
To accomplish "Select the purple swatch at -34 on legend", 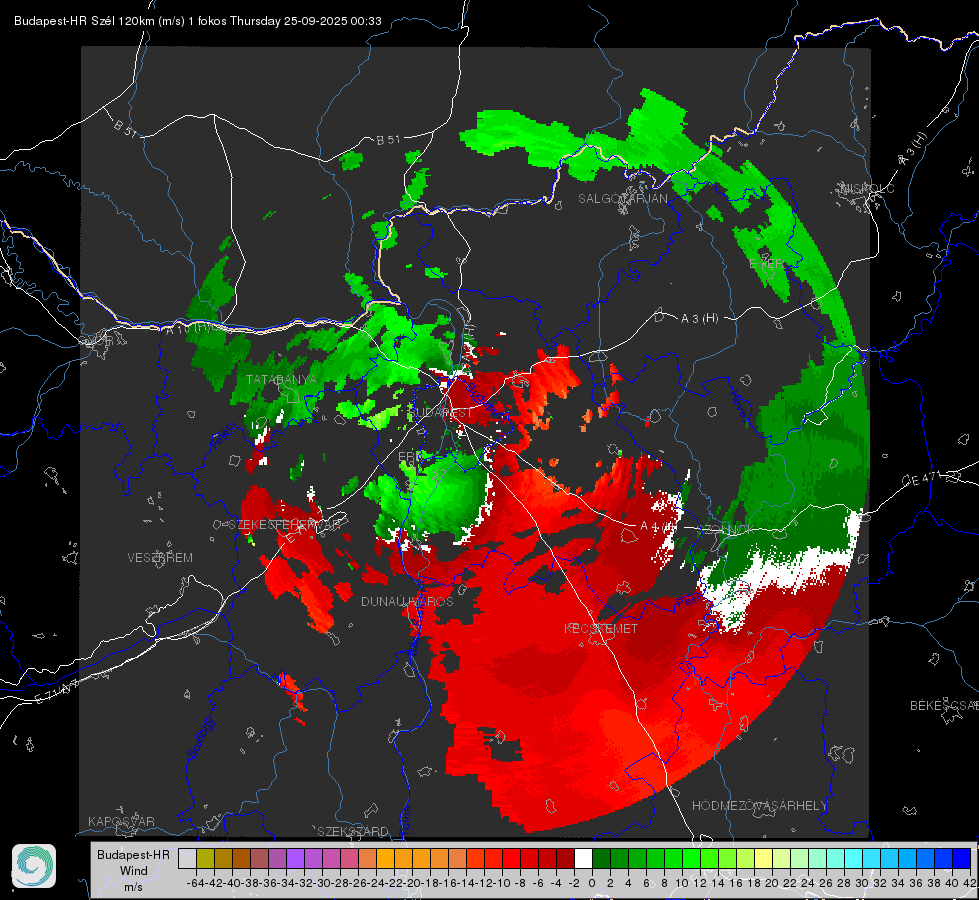I will point(295,859).
